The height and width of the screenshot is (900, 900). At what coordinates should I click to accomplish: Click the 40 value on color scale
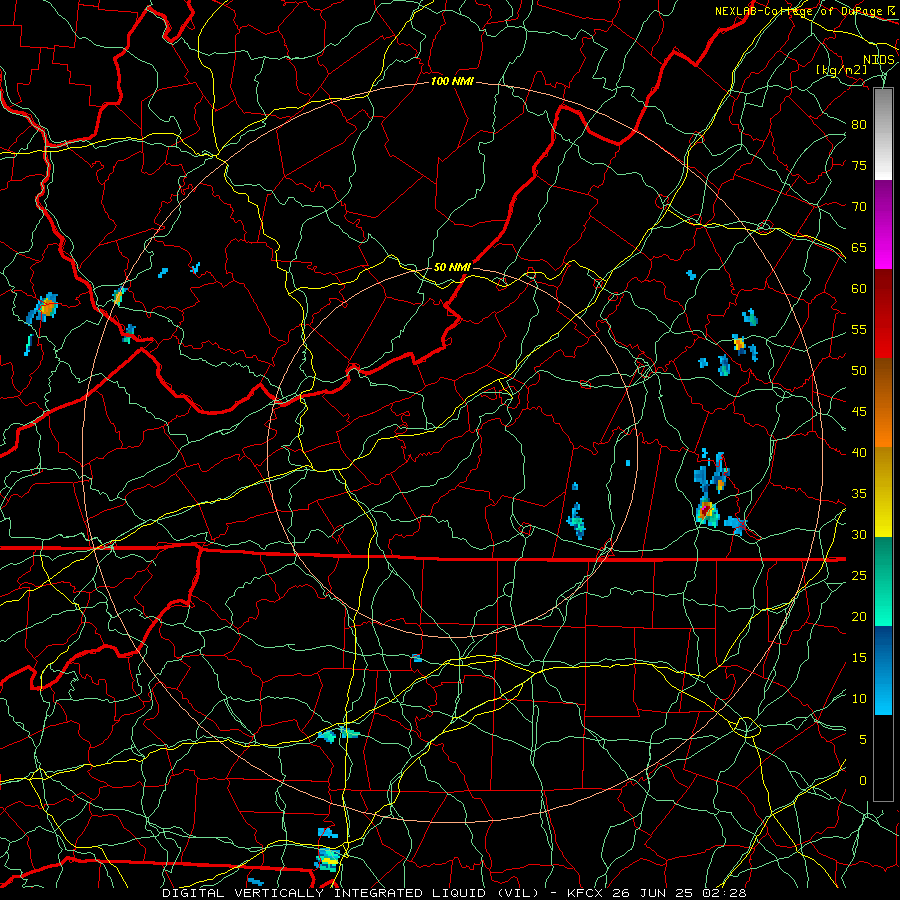tap(859, 453)
